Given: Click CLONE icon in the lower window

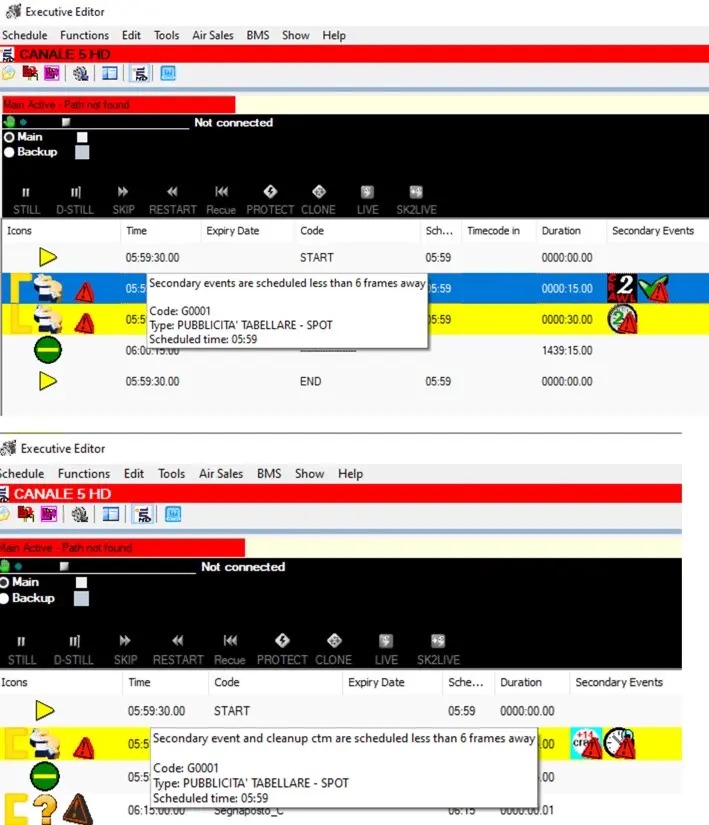Looking at the screenshot, I should (333, 641).
